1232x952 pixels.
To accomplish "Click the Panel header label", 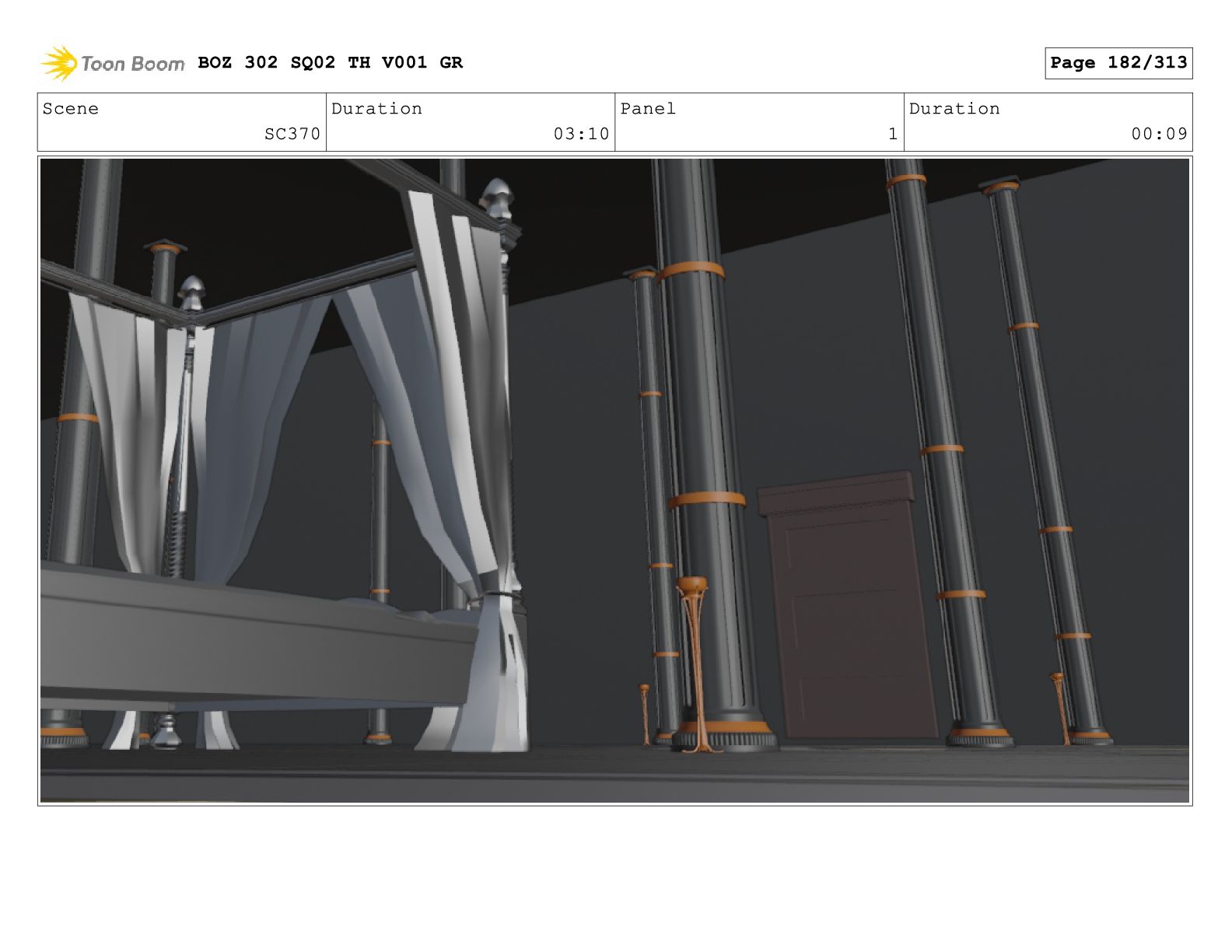I will pos(648,109).
